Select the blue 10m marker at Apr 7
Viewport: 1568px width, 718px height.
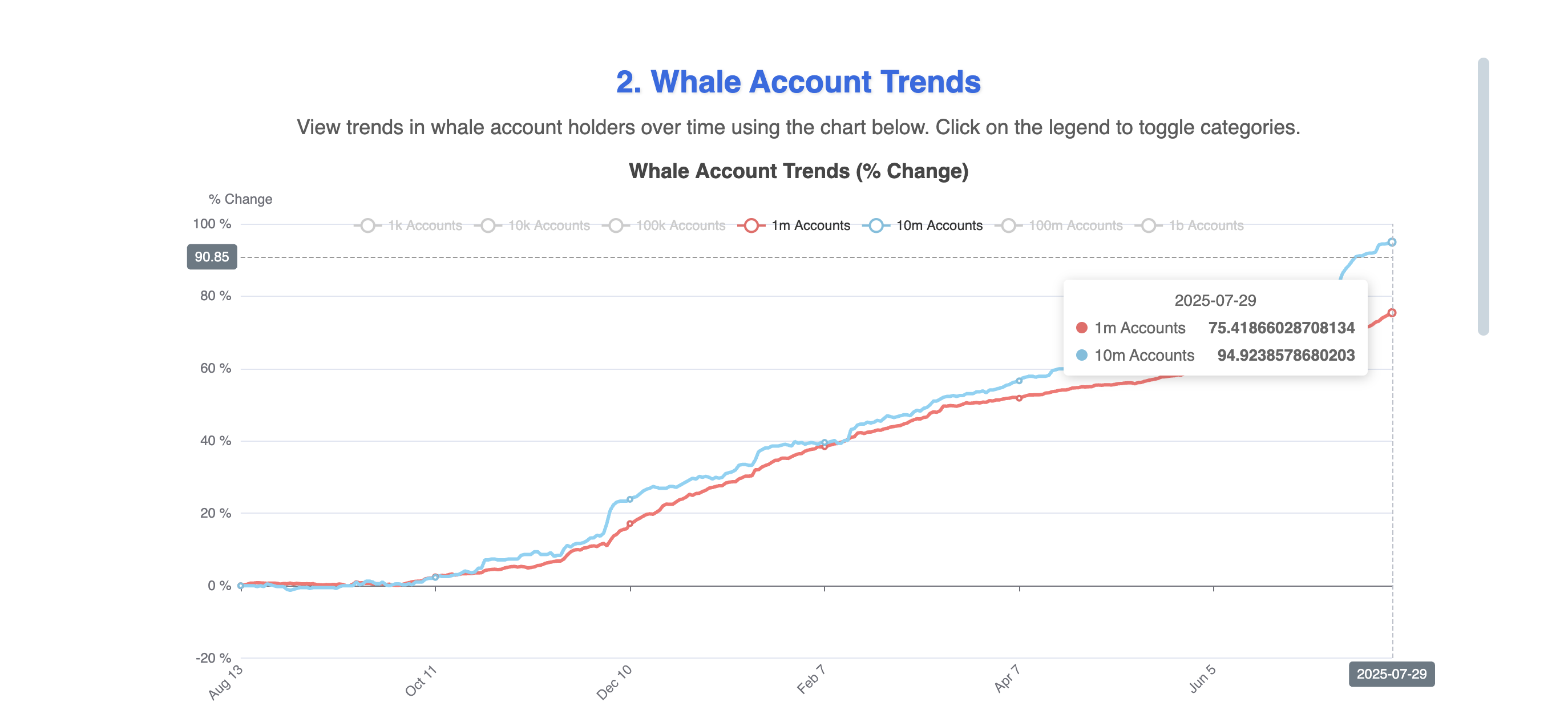tap(1019, 381)
